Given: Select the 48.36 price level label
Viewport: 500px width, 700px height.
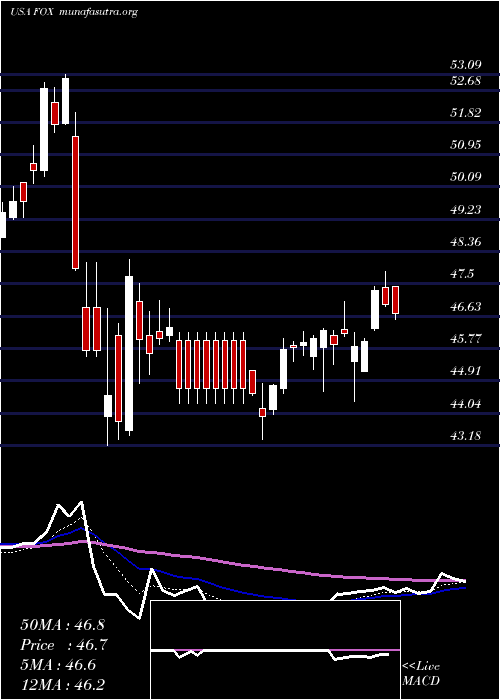Looking at the screenshot, I should 466,242.
